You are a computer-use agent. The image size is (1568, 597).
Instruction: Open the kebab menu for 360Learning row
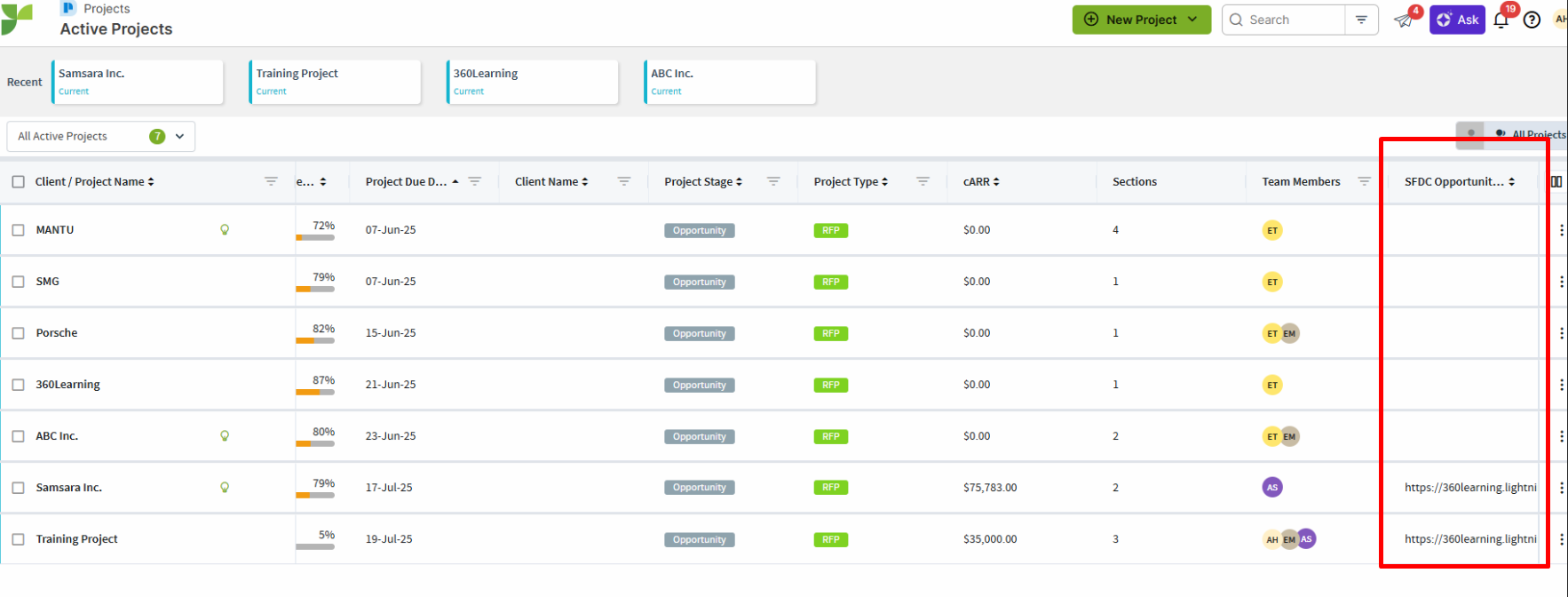pyautogui.click(x=1561, y=385)
